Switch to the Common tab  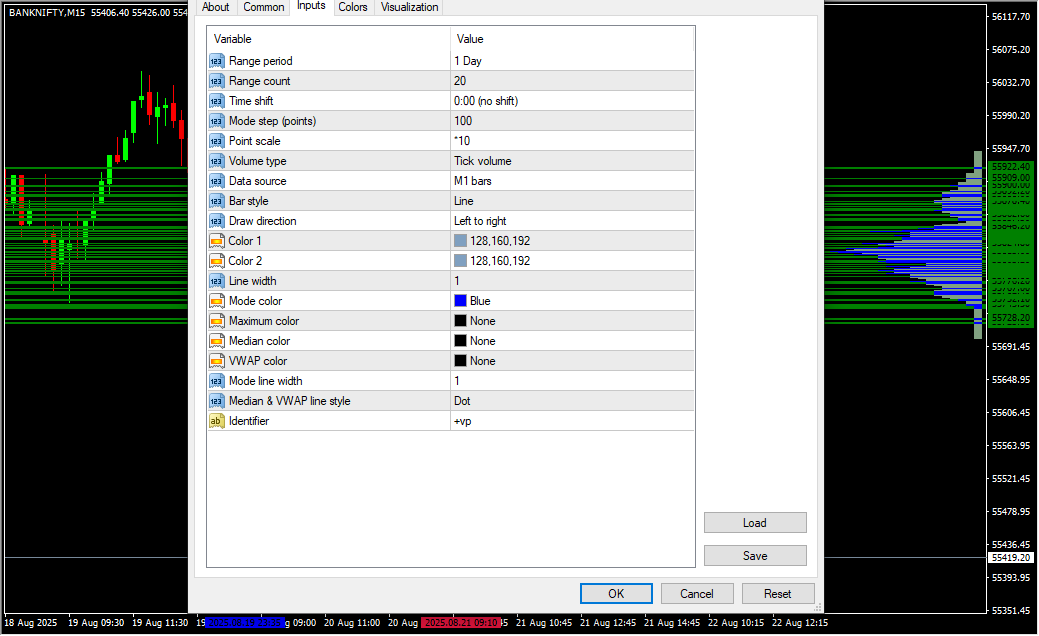pos(264,7)
